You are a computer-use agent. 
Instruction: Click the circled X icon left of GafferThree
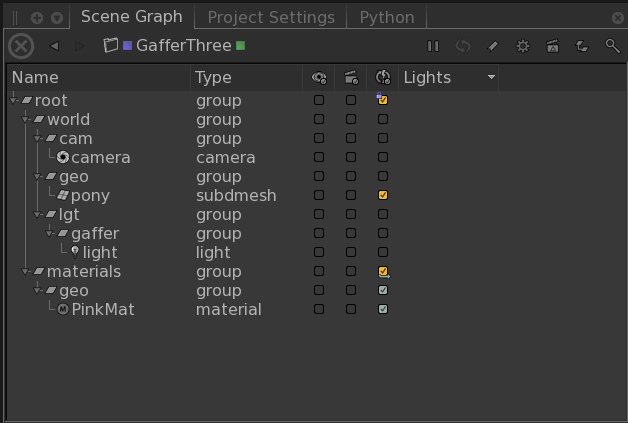pos(21,46)
